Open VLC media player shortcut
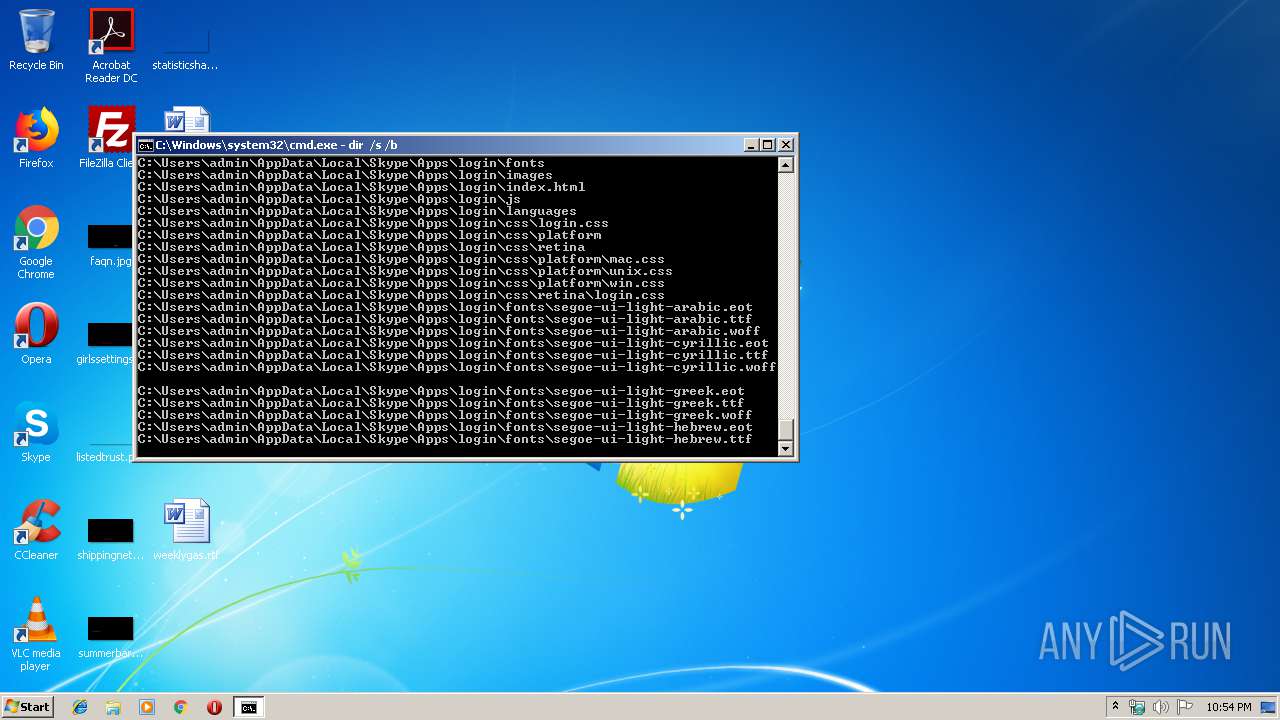Image resolution: width=1280 pixels, height=720 pixels. (x=36, y=634)
